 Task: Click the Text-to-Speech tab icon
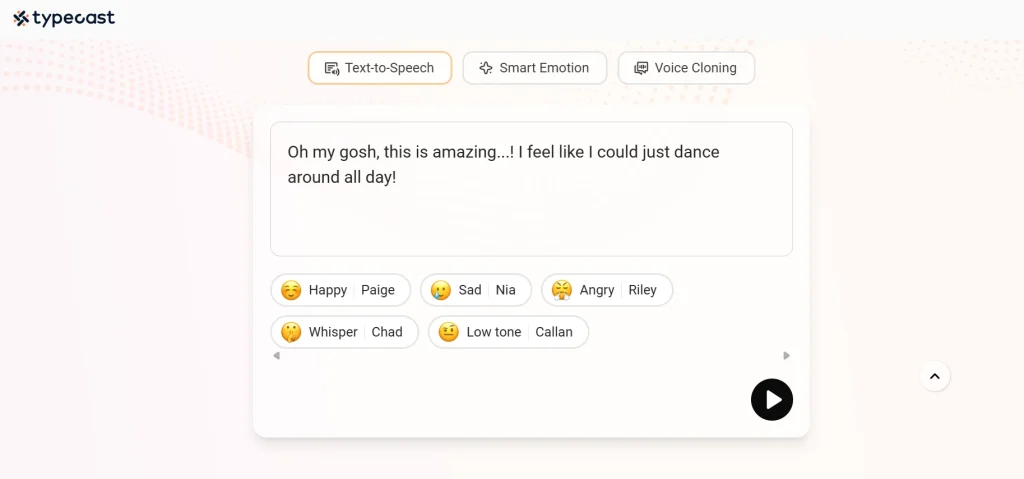[x=332, y=68]
